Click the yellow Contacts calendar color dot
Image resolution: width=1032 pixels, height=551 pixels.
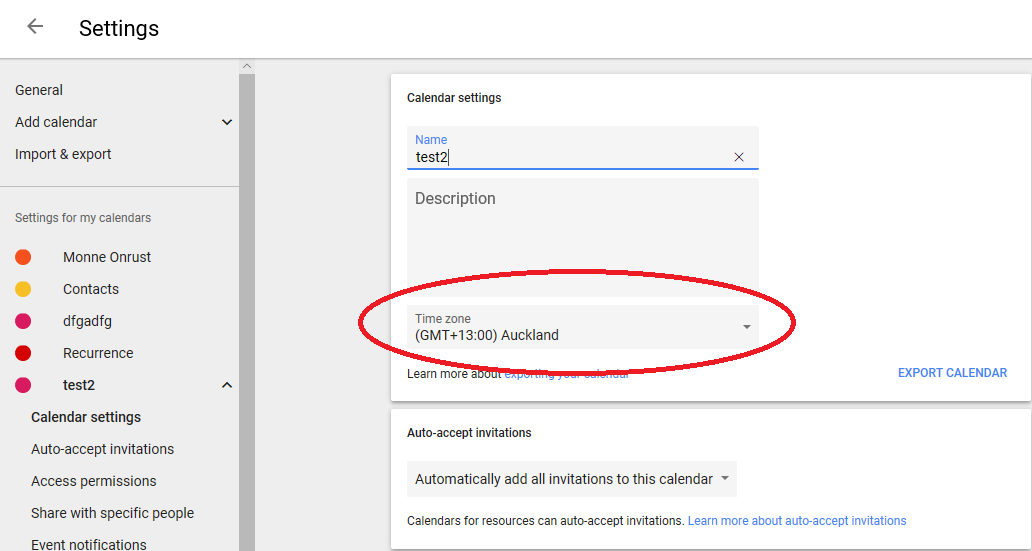(x=23, y=289)
